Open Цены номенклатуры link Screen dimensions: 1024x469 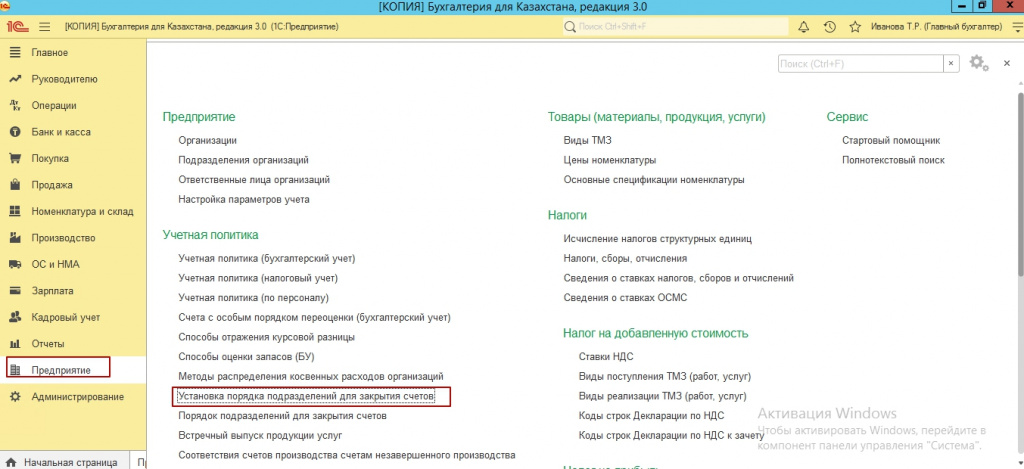click(610, 159)
